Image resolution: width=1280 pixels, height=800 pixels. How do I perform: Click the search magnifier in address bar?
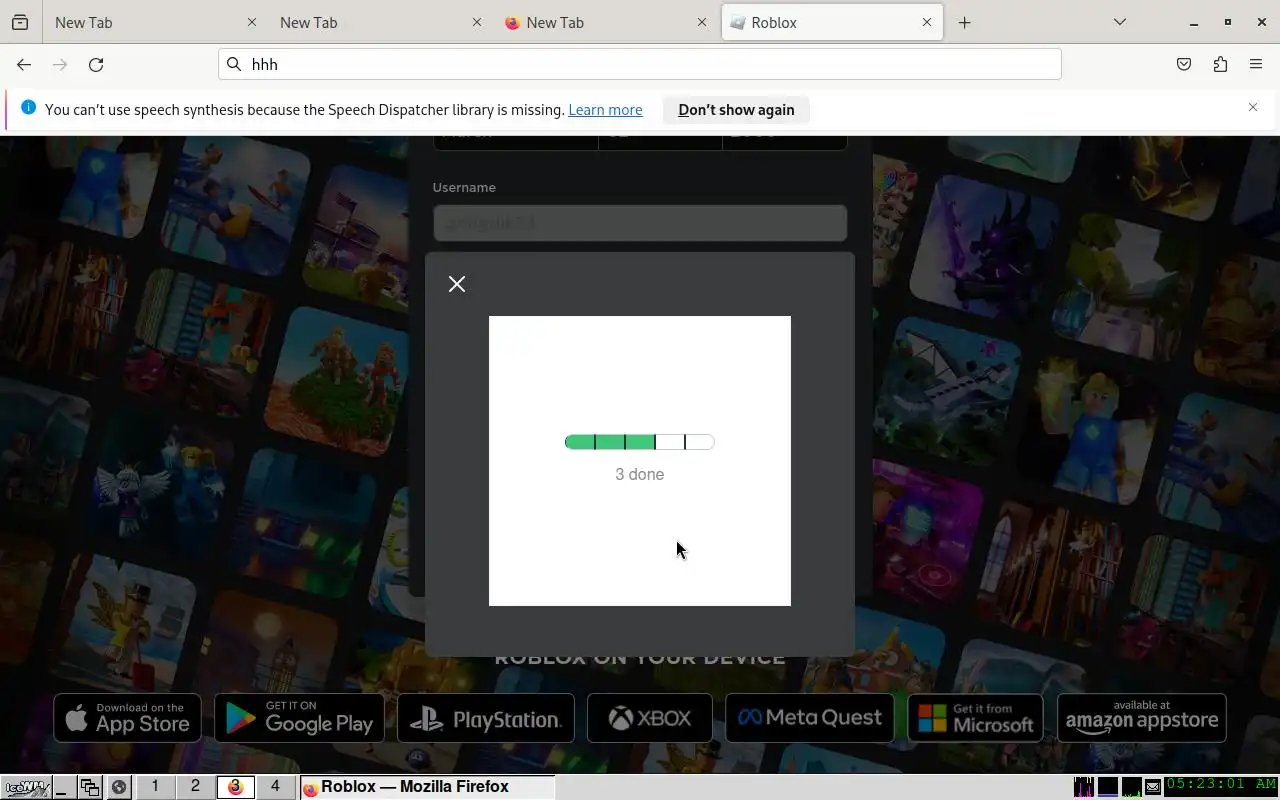click(234, 64)
